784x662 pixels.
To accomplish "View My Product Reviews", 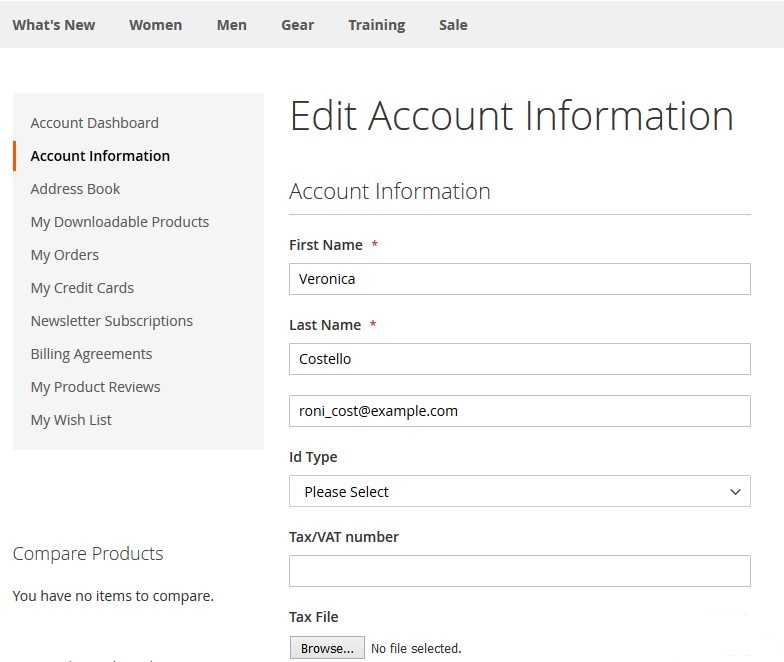I will 95,387.
